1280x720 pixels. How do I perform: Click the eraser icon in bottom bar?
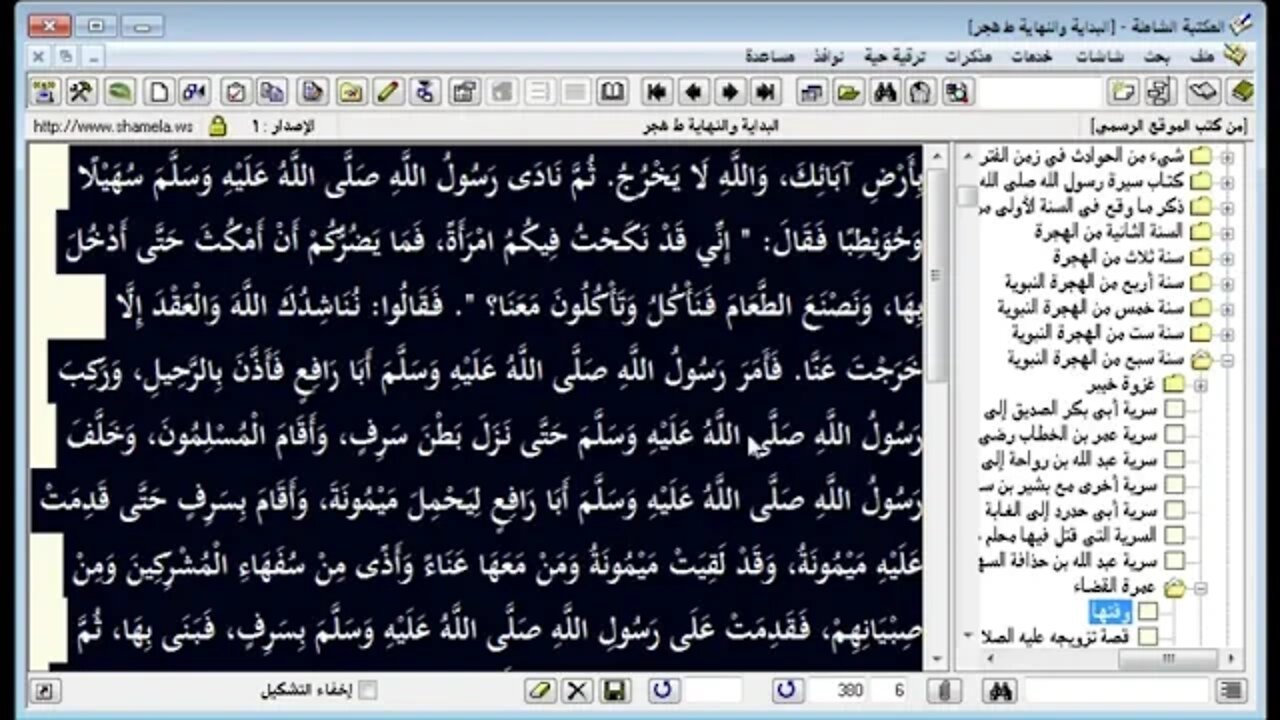tap(540, 690)
